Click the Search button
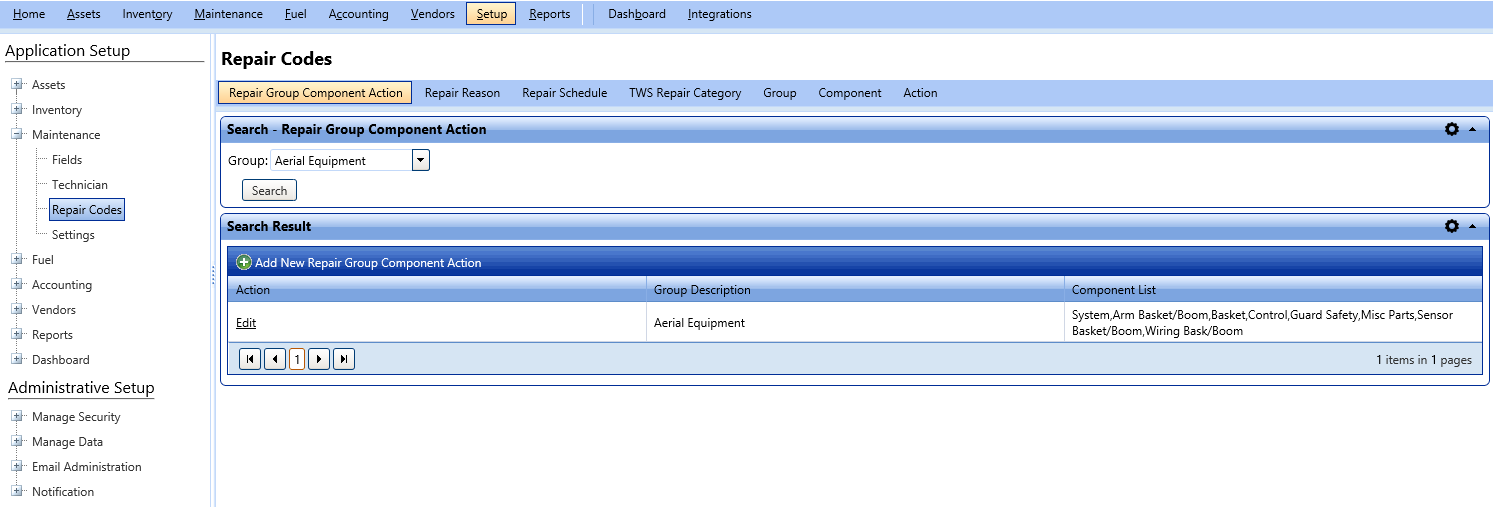Screen dimensions: 1493x507 click(x=269, y=190)
